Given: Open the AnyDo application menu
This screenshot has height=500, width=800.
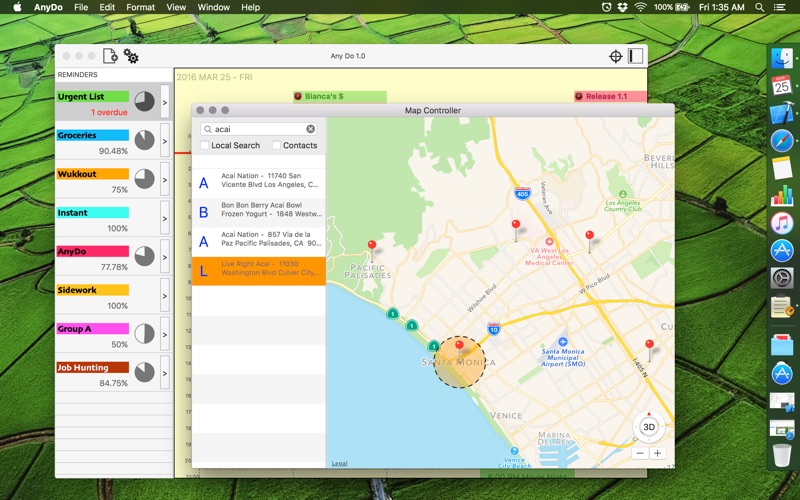Looking at the screenshot, I should click(x=50, y=7).
